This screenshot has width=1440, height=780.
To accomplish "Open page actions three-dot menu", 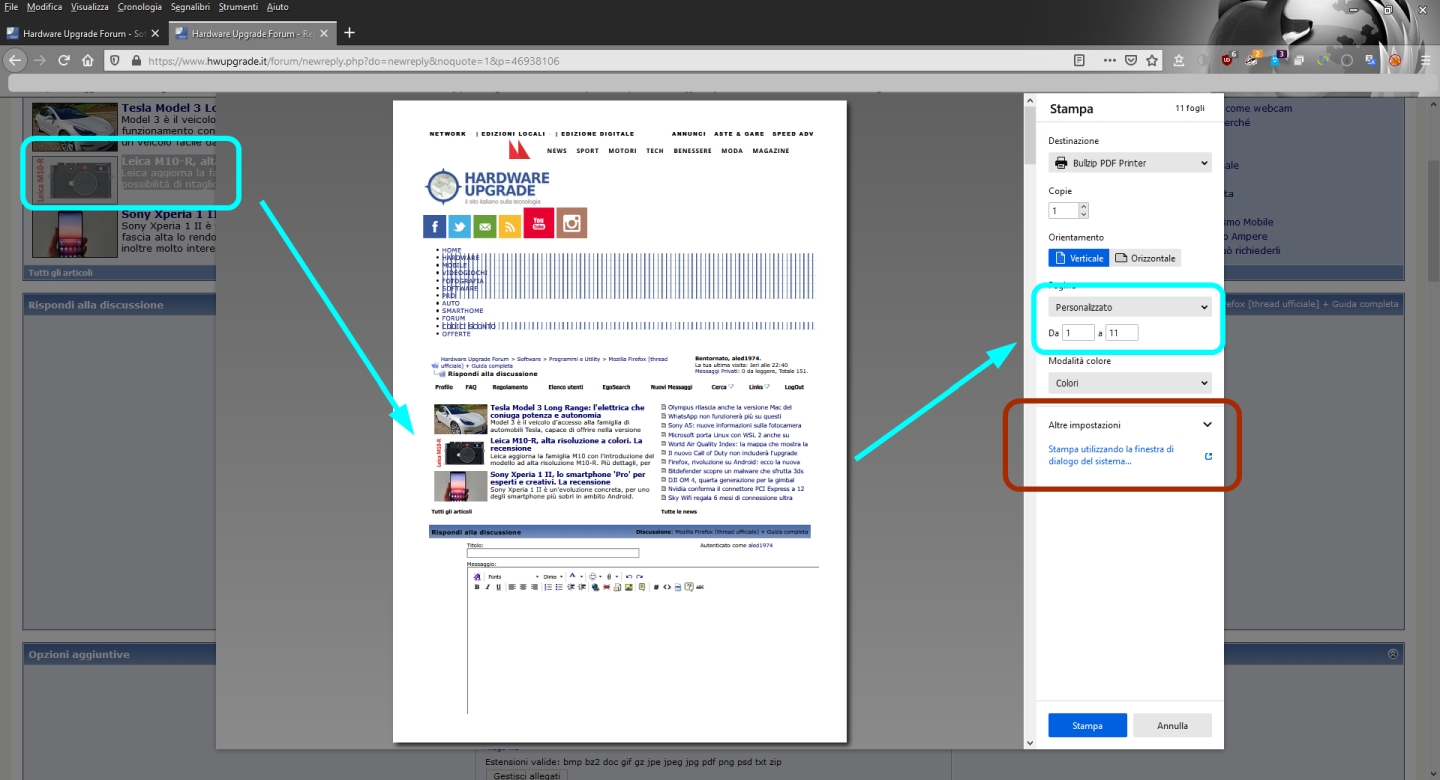I will (x=1109, y=60).
